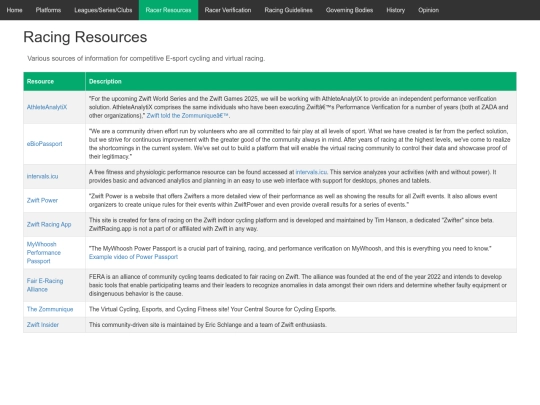The height and width of the screenshot is (405, 540).
Task: Go to the Home page
Action: [14, 10]
